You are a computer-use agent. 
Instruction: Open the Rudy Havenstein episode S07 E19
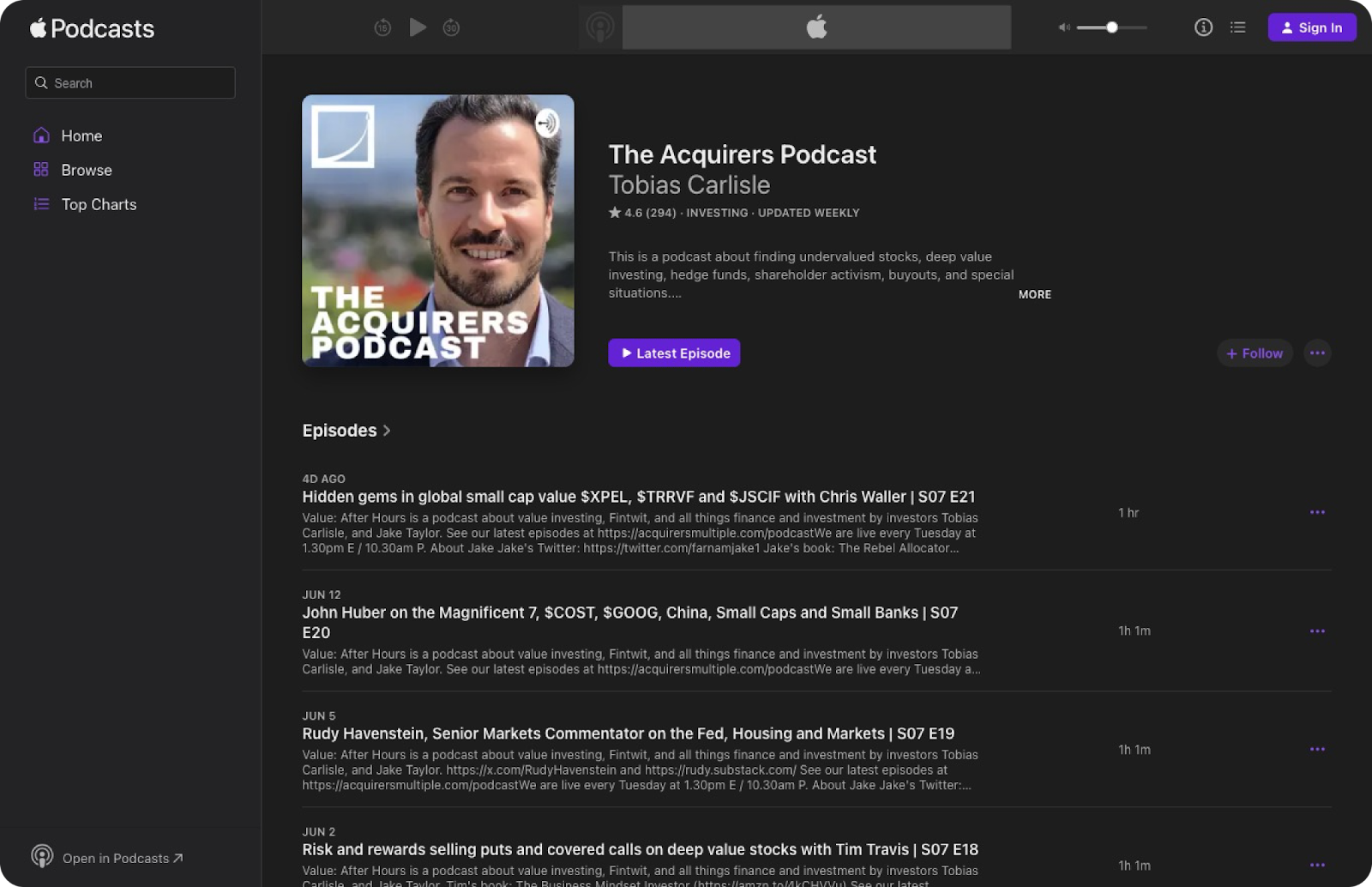pos(628,733)
